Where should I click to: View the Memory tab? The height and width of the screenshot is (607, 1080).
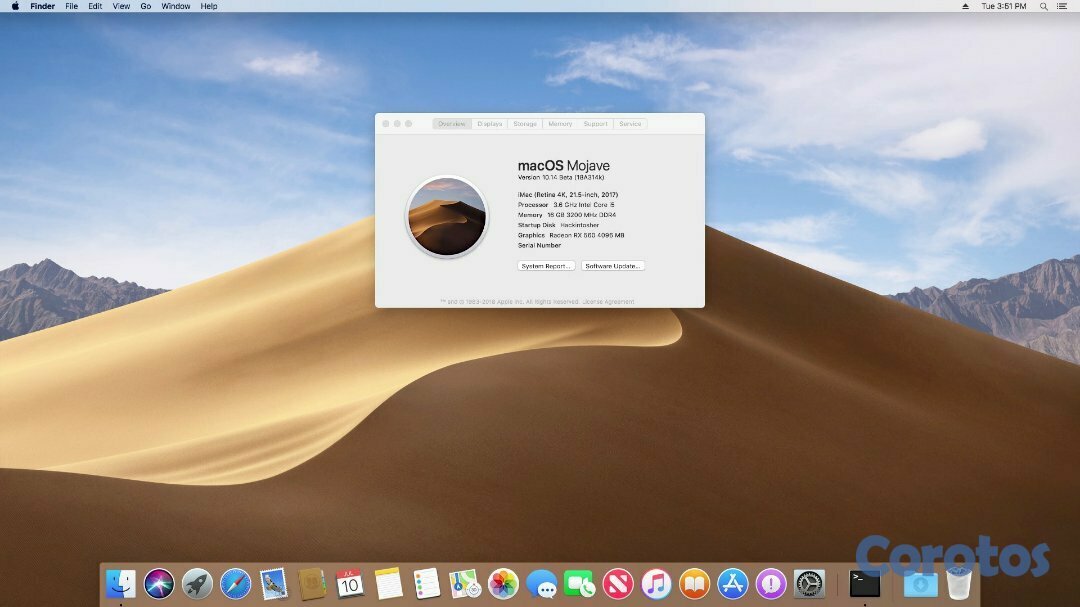559,124
